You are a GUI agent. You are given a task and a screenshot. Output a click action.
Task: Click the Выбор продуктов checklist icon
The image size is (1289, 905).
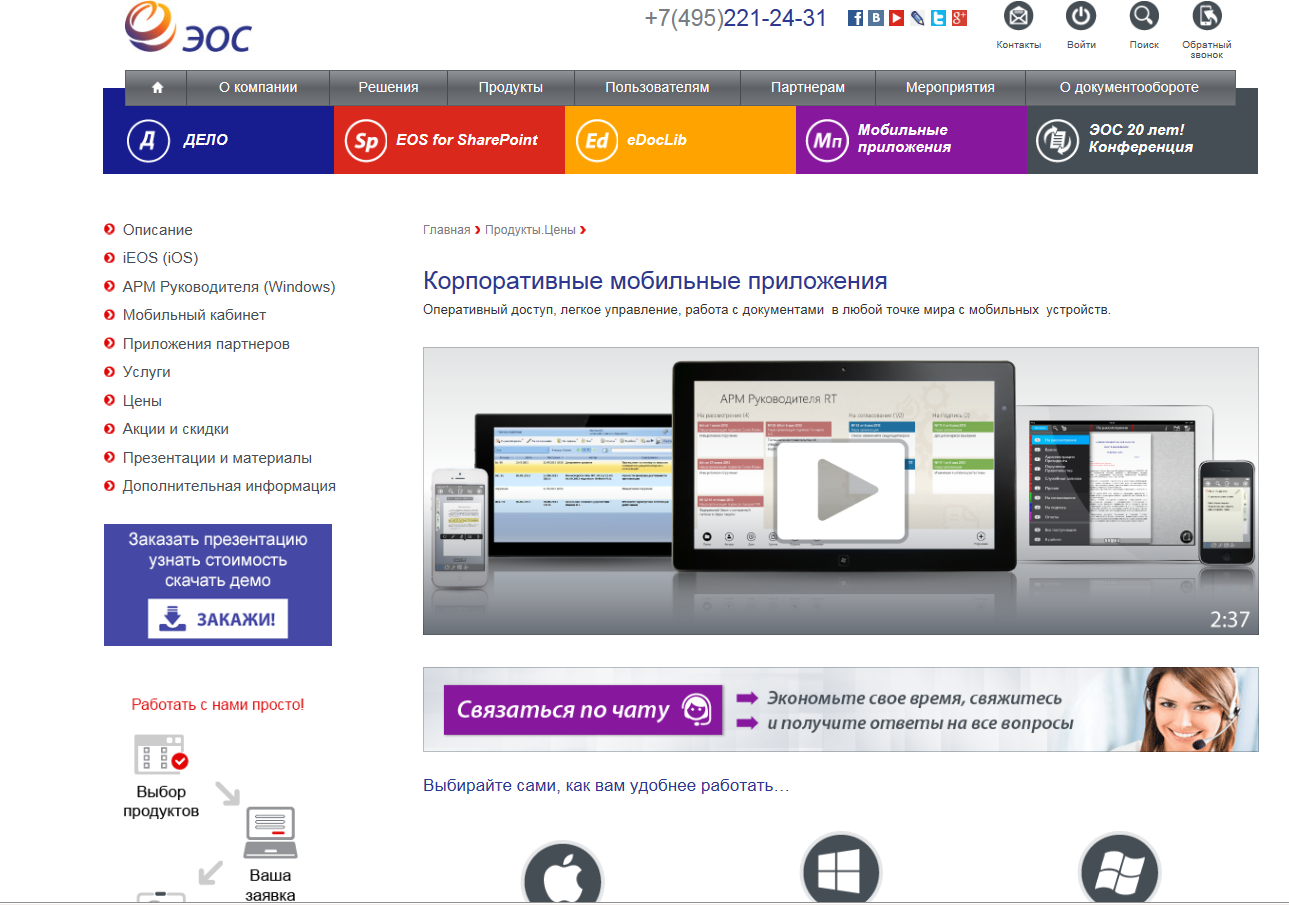(x=161, y=756)
